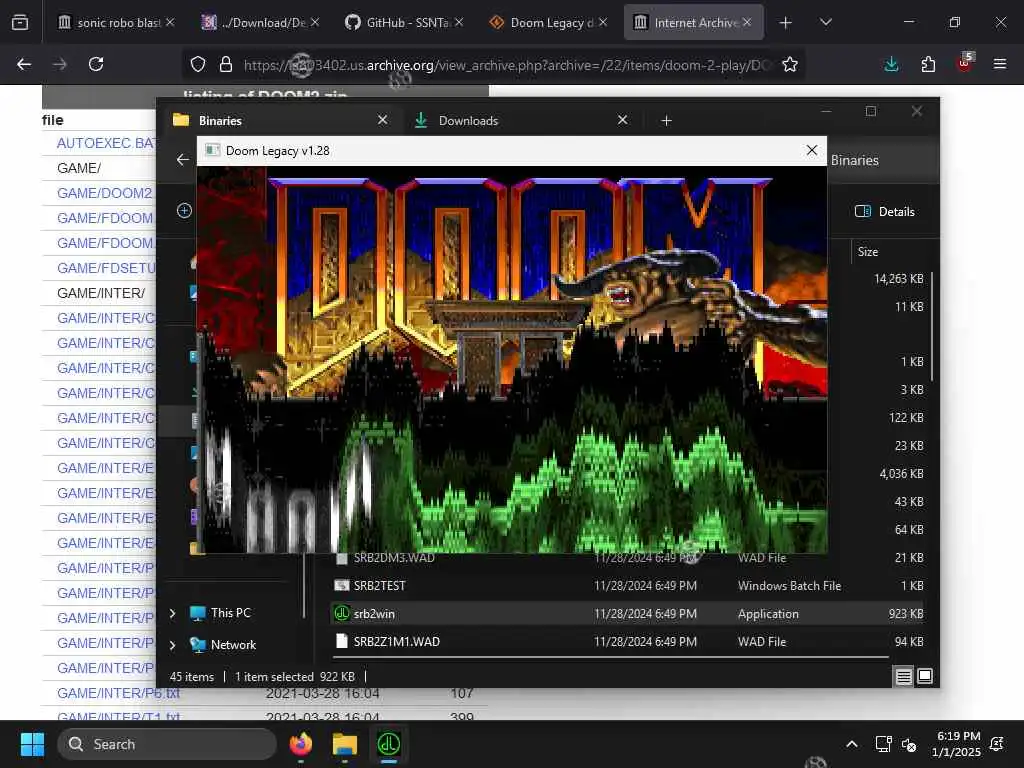The image size is (1024, 768).
Task: Reload the archive.org page
Action: 96,64
